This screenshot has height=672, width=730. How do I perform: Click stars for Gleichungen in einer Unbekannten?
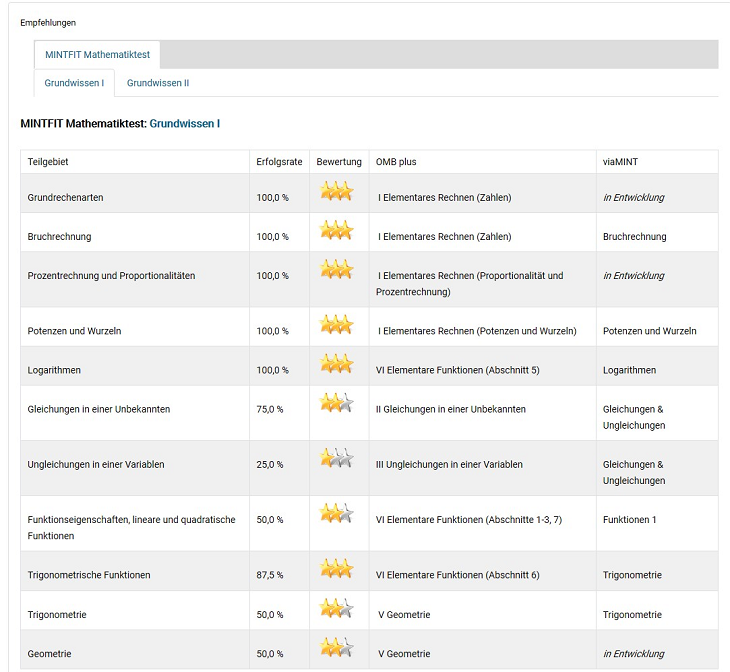click(336, 403)
